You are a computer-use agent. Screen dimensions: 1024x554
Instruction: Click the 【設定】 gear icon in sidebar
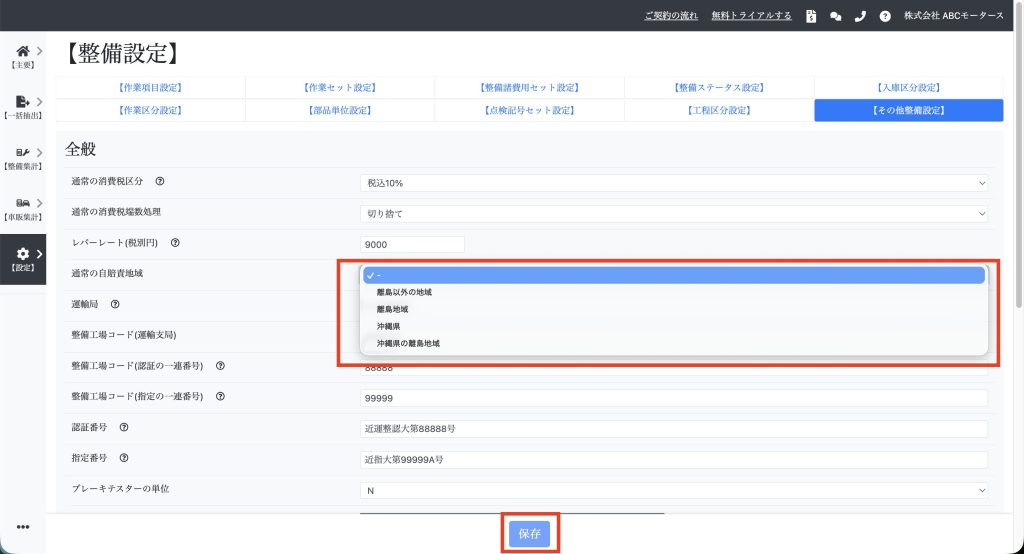[22, 256]
